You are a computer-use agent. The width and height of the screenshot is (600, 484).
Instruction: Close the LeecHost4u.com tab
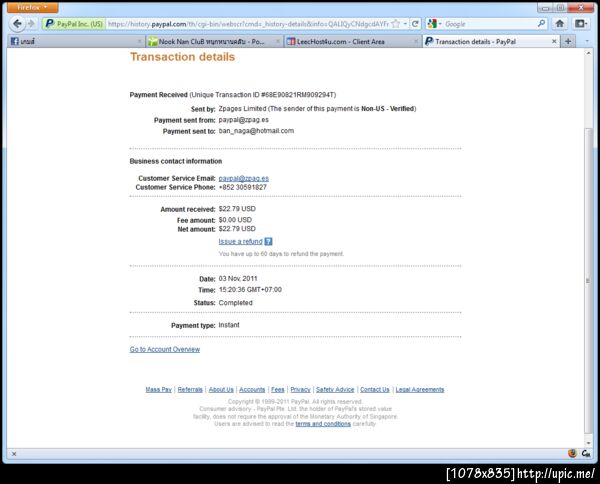point(416,41)
